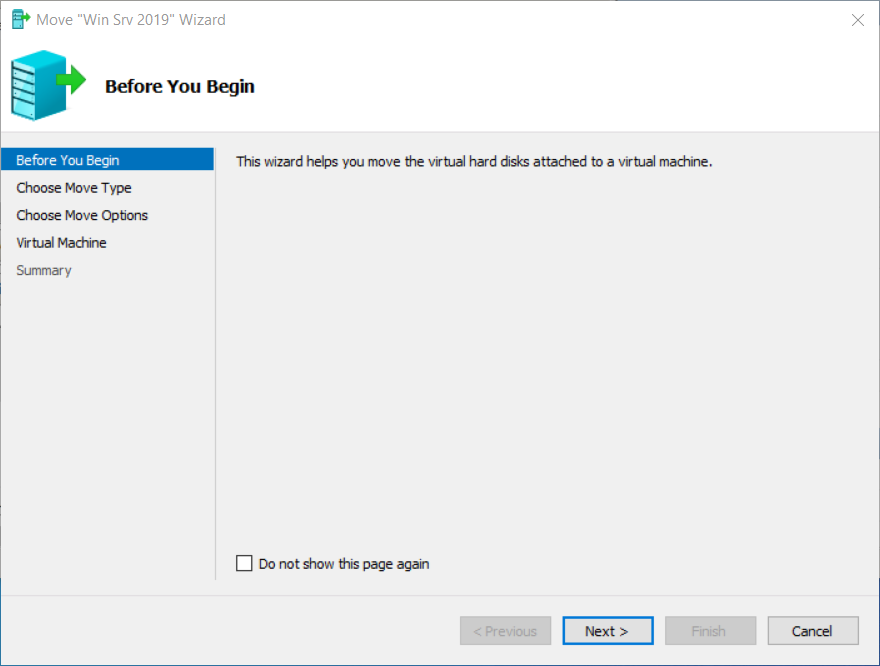Click the bold 'Before You Begin' header title
880x666 pixels.
(x=180, y=86)
